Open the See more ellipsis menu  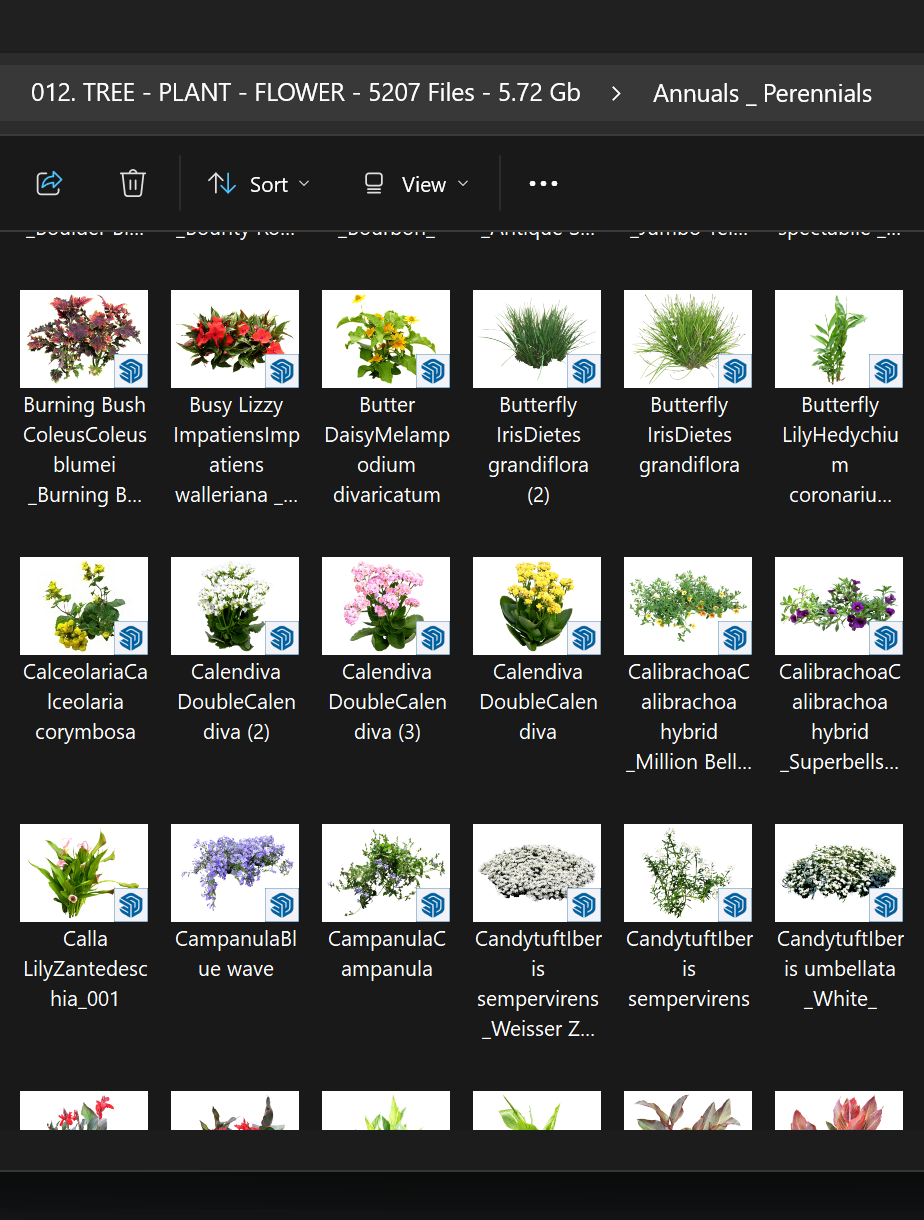[543, 184]
